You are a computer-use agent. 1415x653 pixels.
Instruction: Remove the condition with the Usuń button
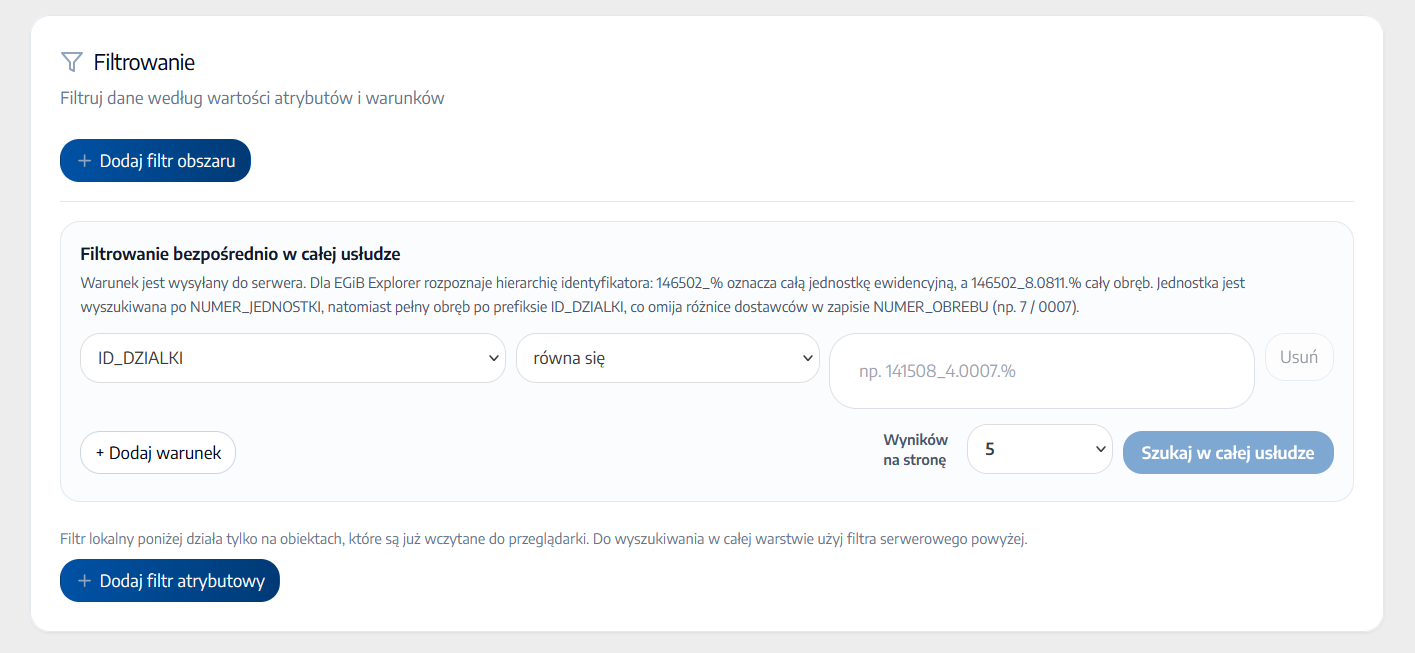1299,357
